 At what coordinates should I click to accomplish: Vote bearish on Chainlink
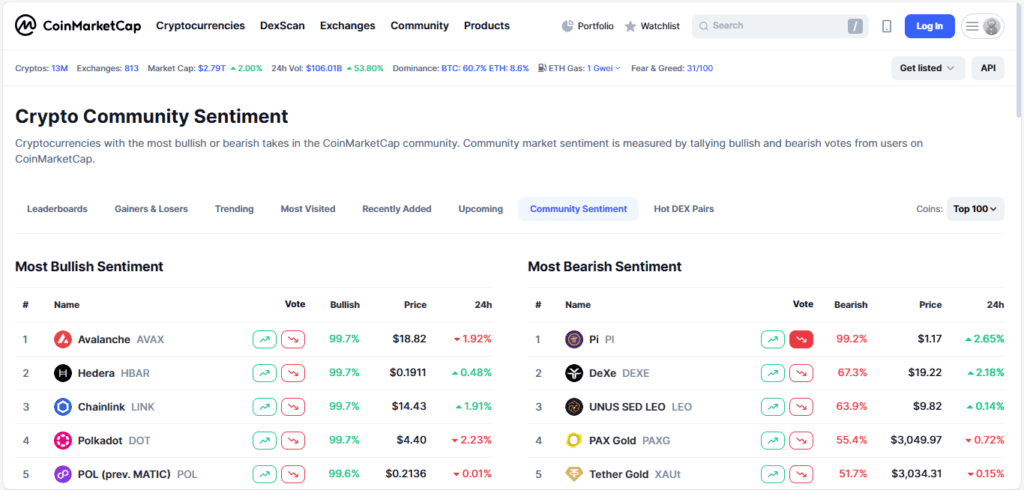(293, 406)
